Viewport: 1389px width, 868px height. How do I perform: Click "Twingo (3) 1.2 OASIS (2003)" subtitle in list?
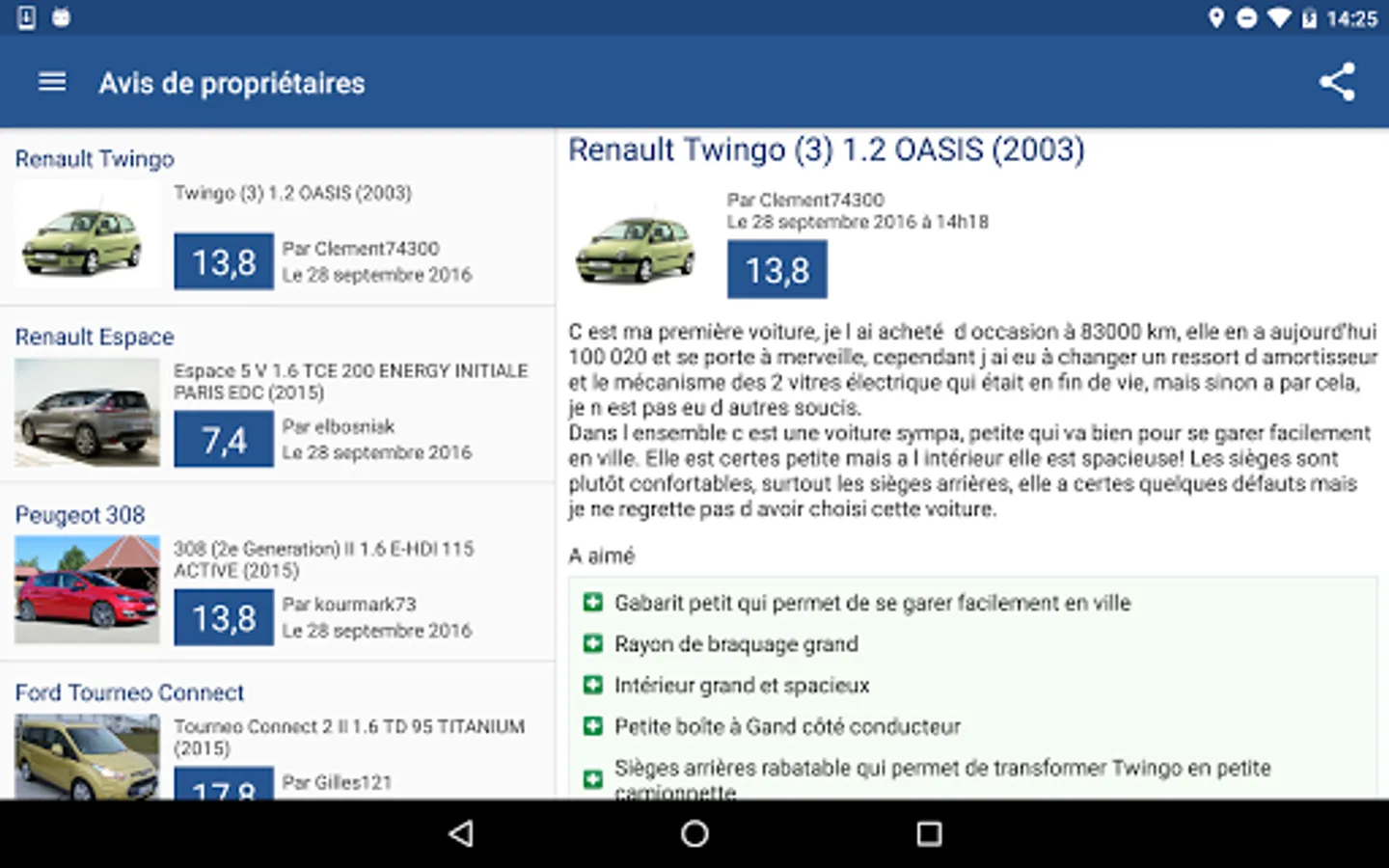coord(293,193)
